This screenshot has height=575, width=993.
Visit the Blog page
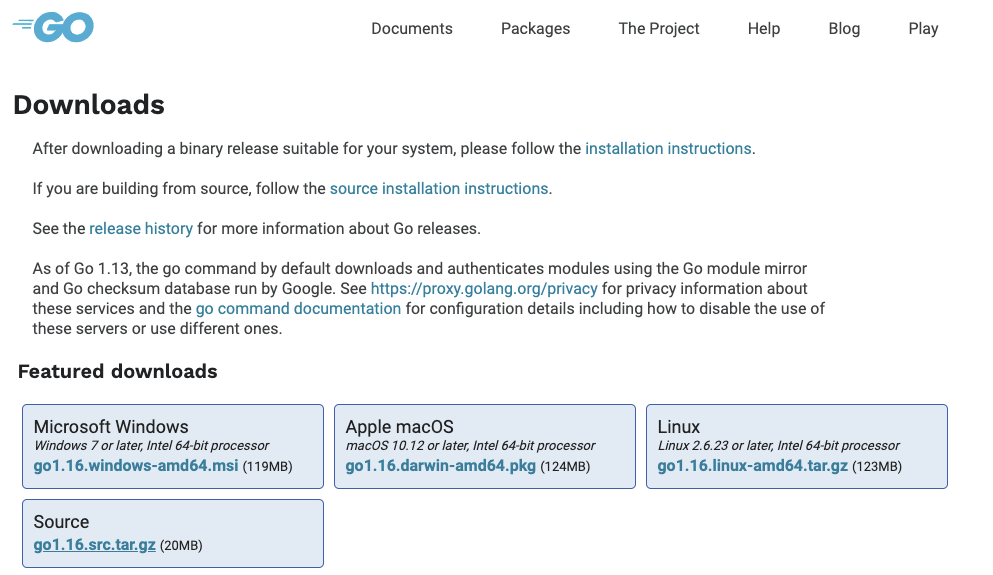point(844,28)
